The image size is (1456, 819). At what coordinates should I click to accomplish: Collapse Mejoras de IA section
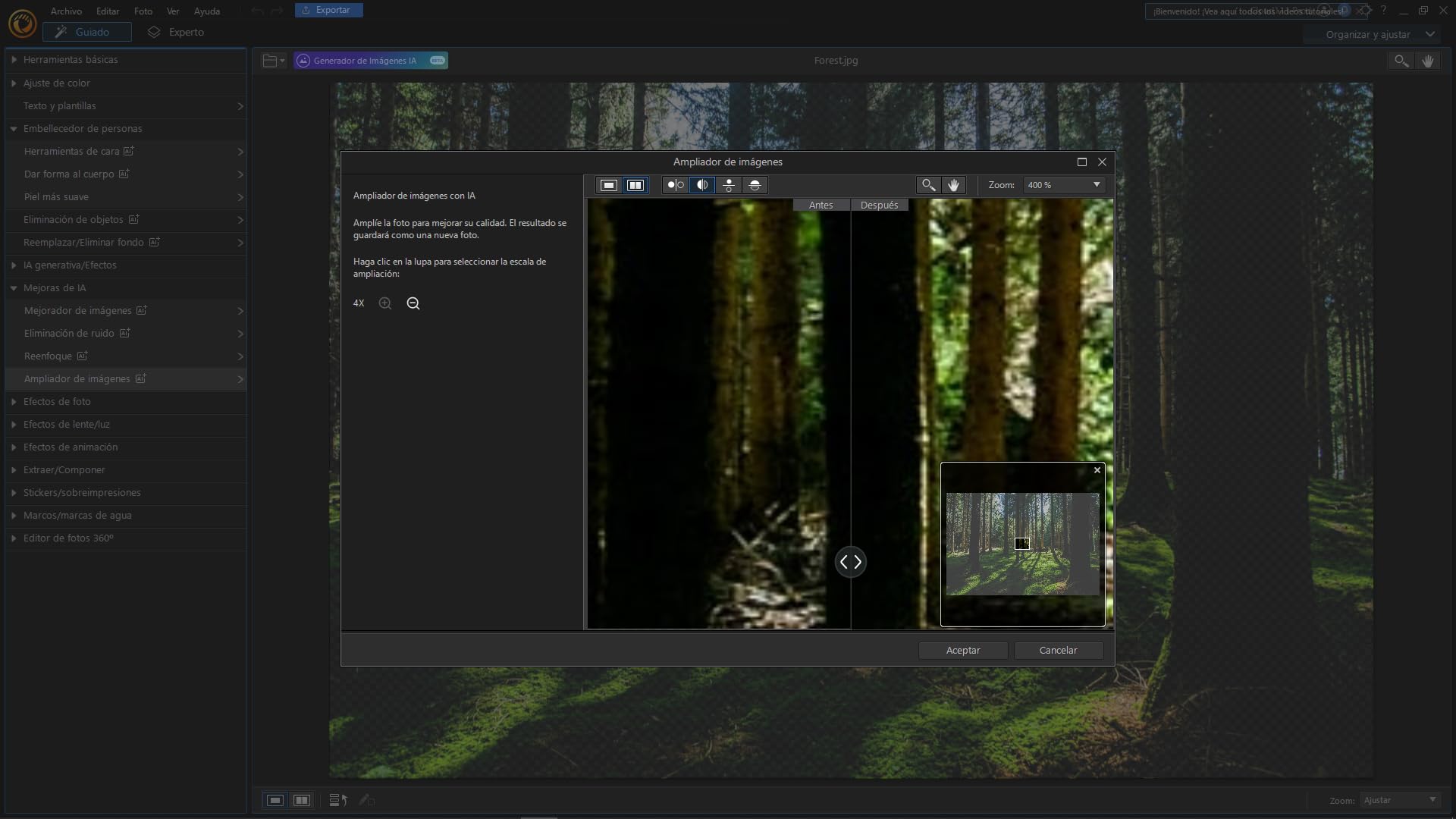(x=126, y=287)
